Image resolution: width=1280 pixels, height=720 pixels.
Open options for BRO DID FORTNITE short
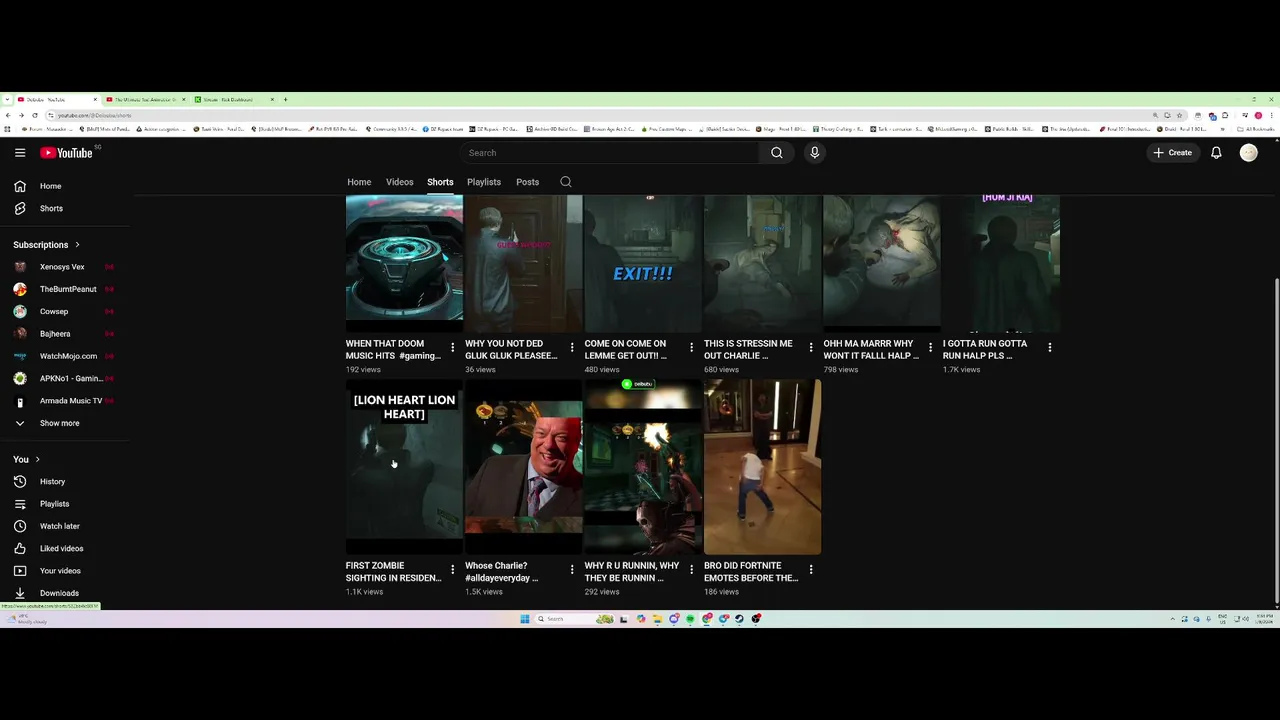811,570
